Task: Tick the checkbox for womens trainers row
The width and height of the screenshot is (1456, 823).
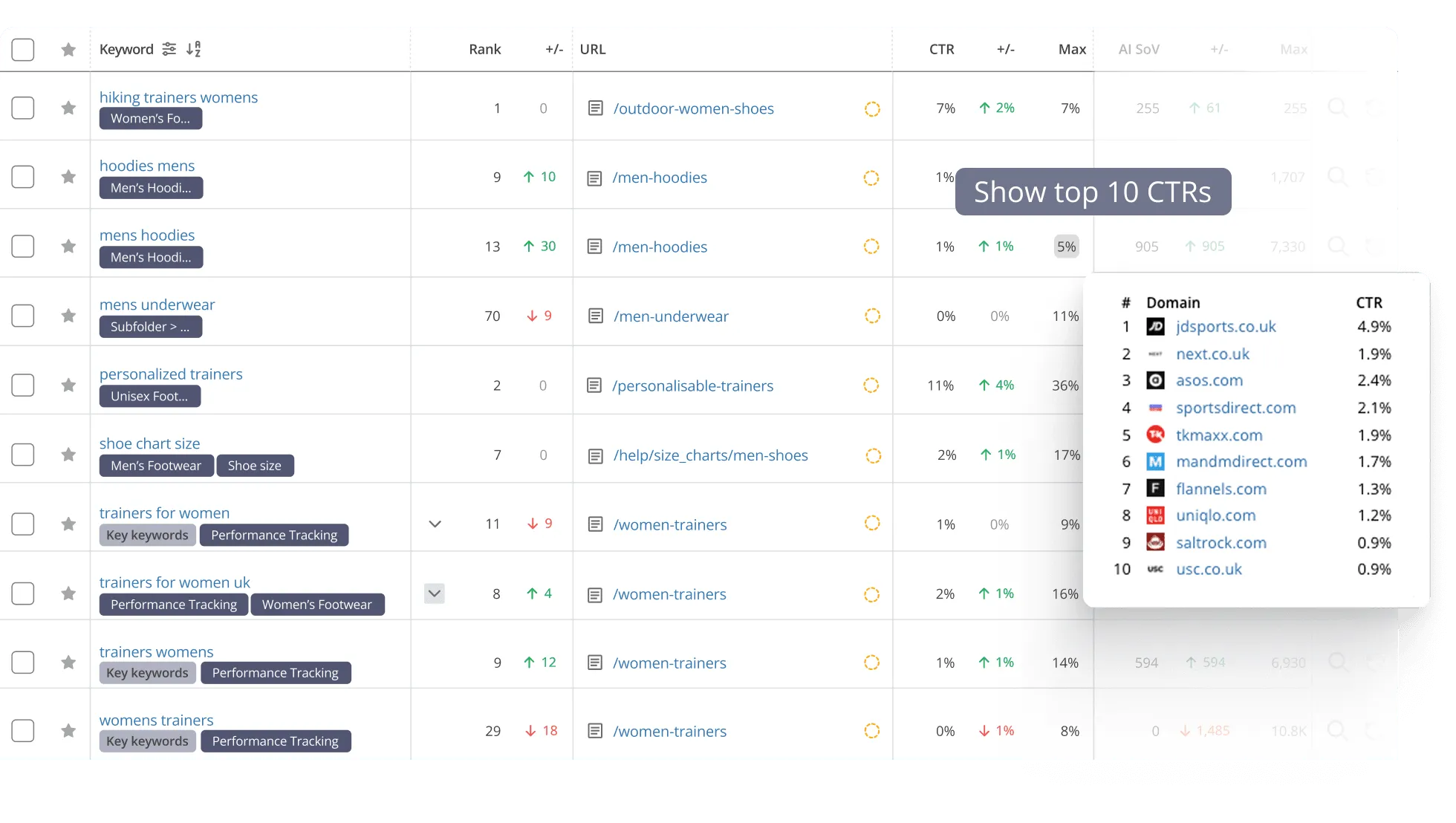Action: point(23,731)
